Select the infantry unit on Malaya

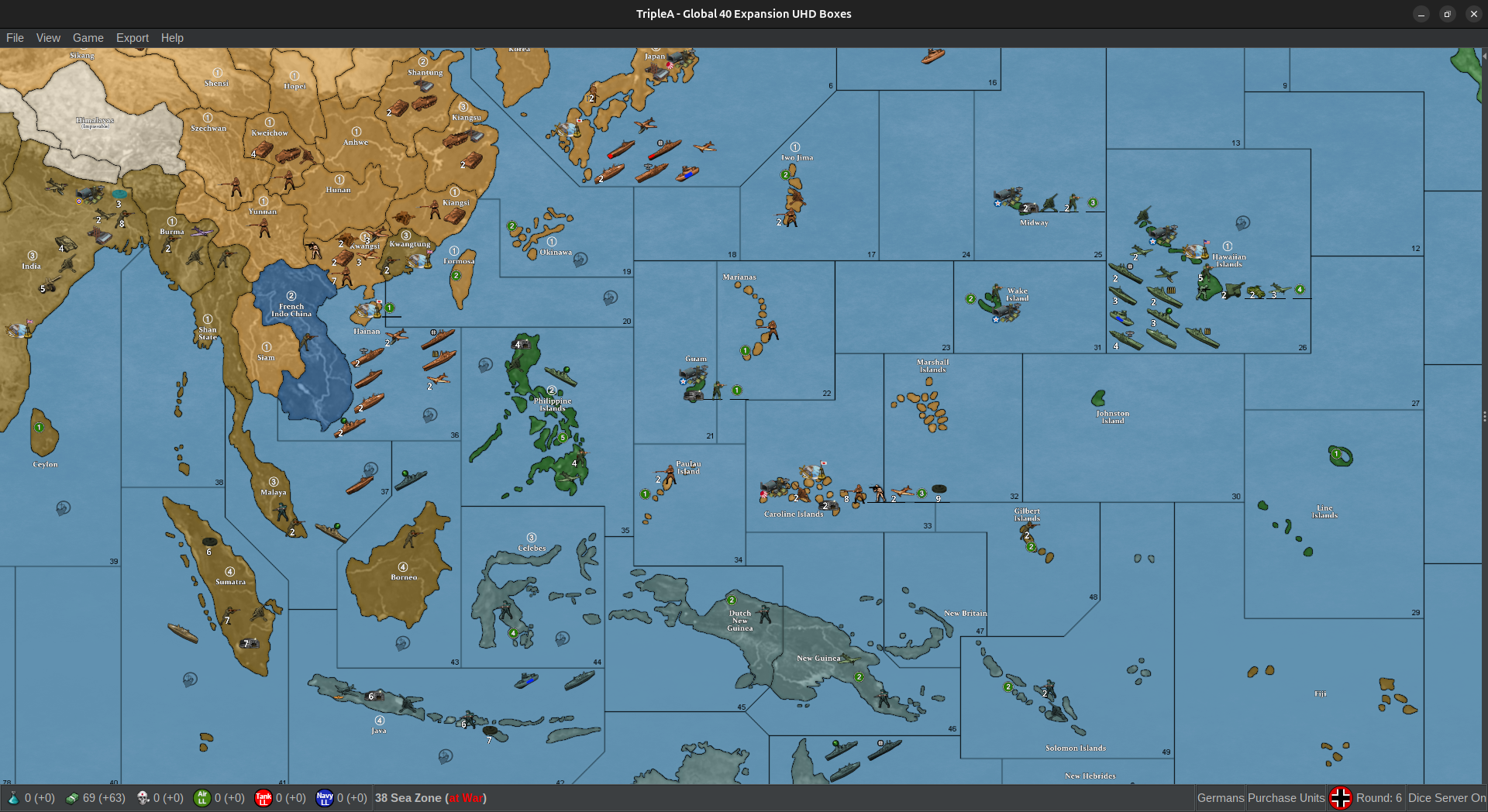point(282,511)
